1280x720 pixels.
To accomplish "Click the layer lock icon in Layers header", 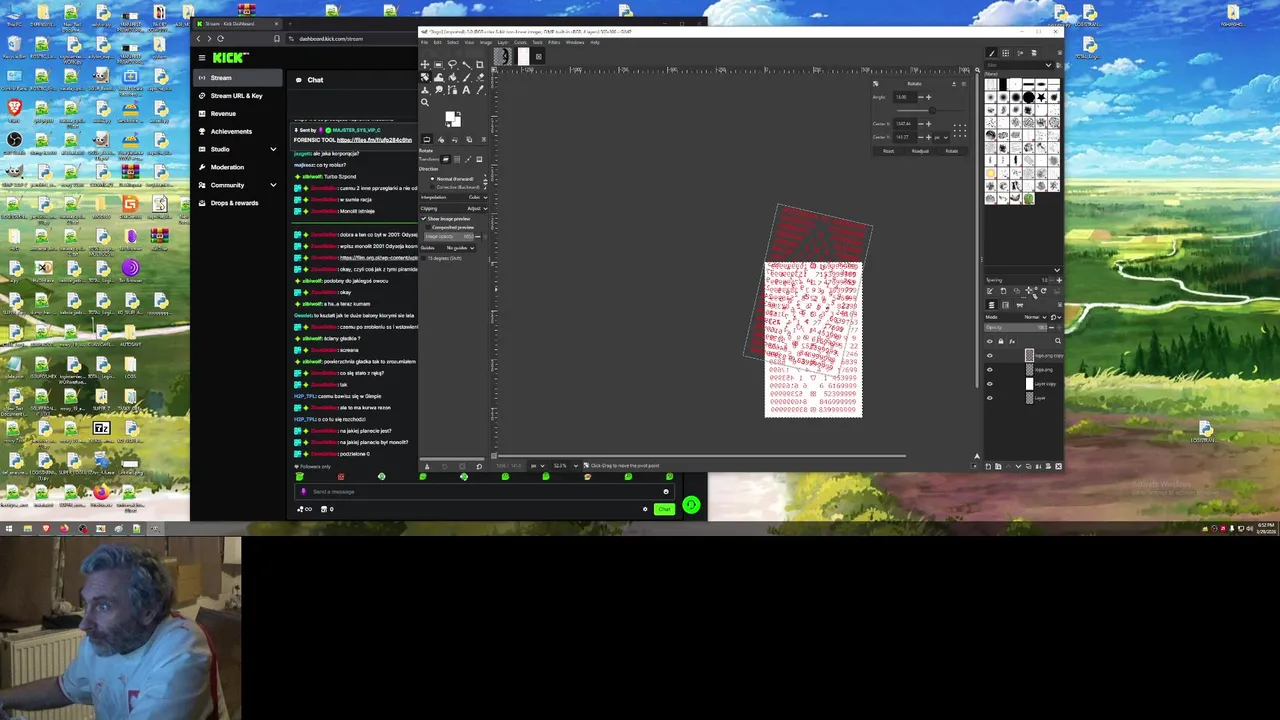I will click(1001, 341).
